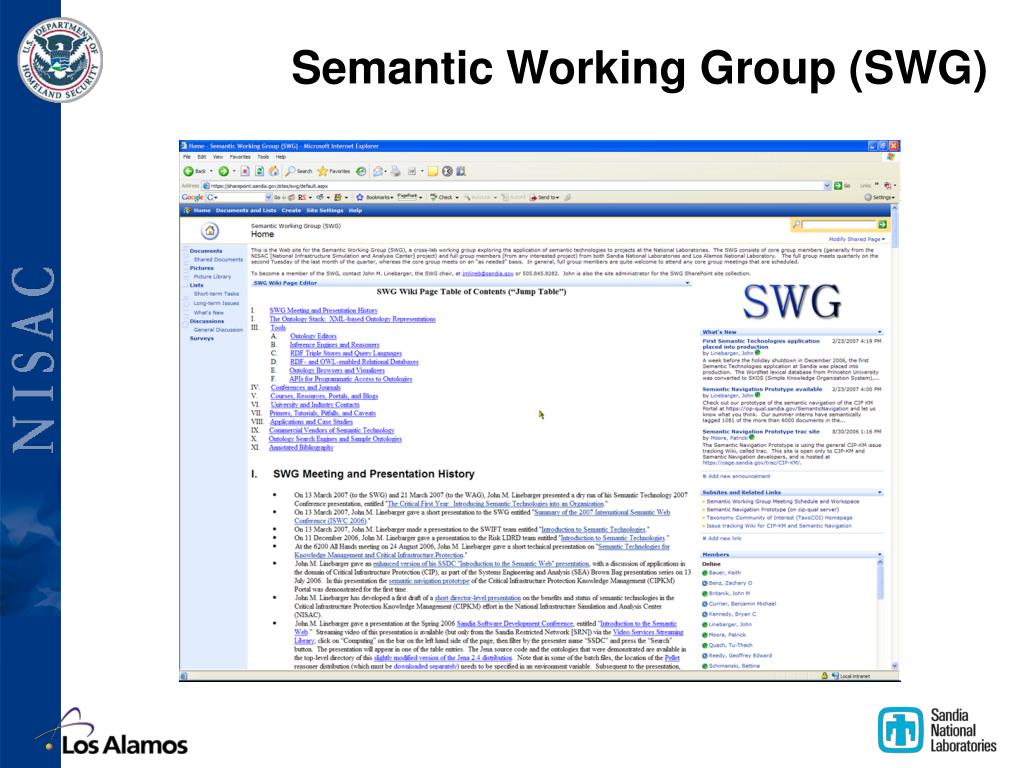Click the Members list scrollbar up arrow

point(880,562)
